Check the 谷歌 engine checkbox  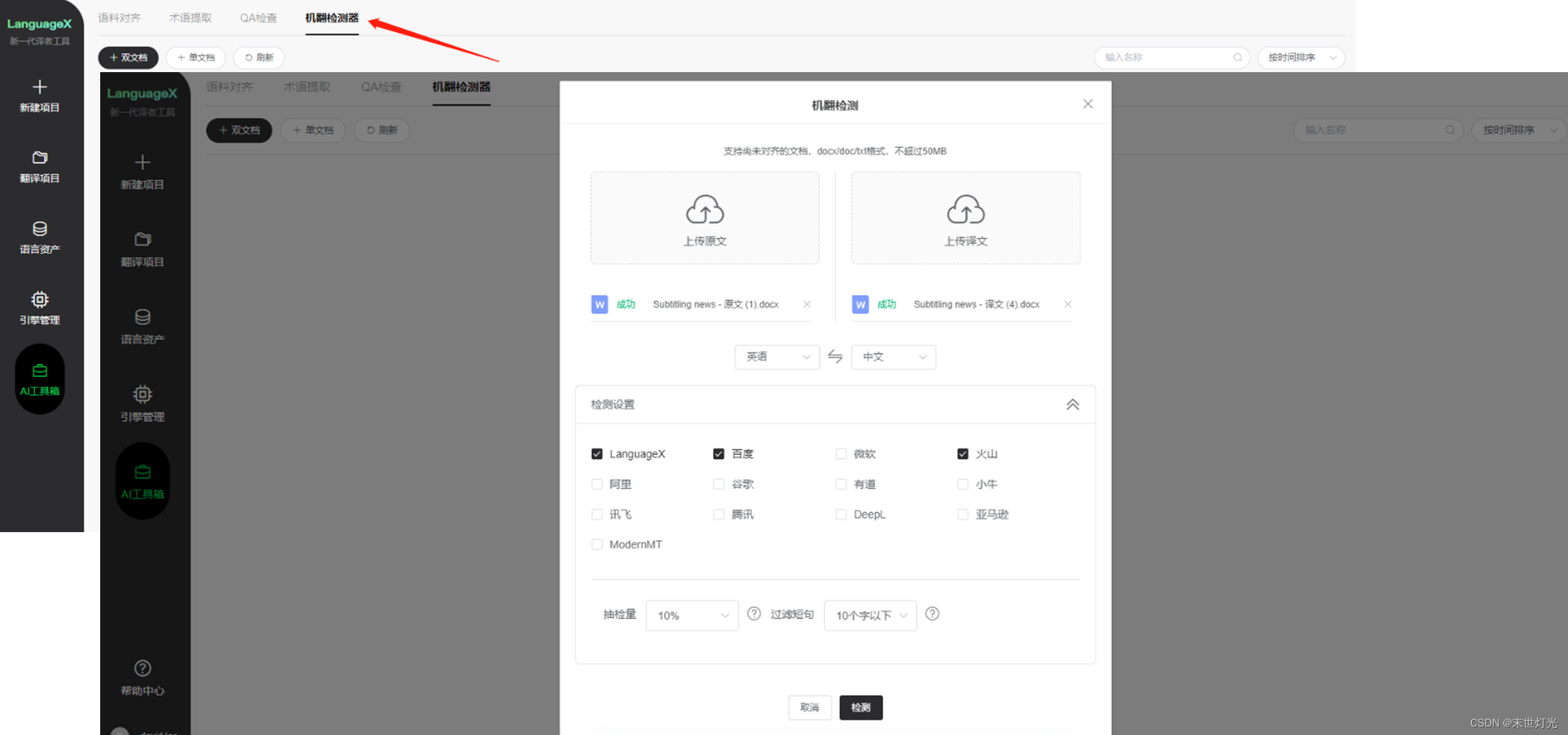pyautogui.click(x=719, y=484)
